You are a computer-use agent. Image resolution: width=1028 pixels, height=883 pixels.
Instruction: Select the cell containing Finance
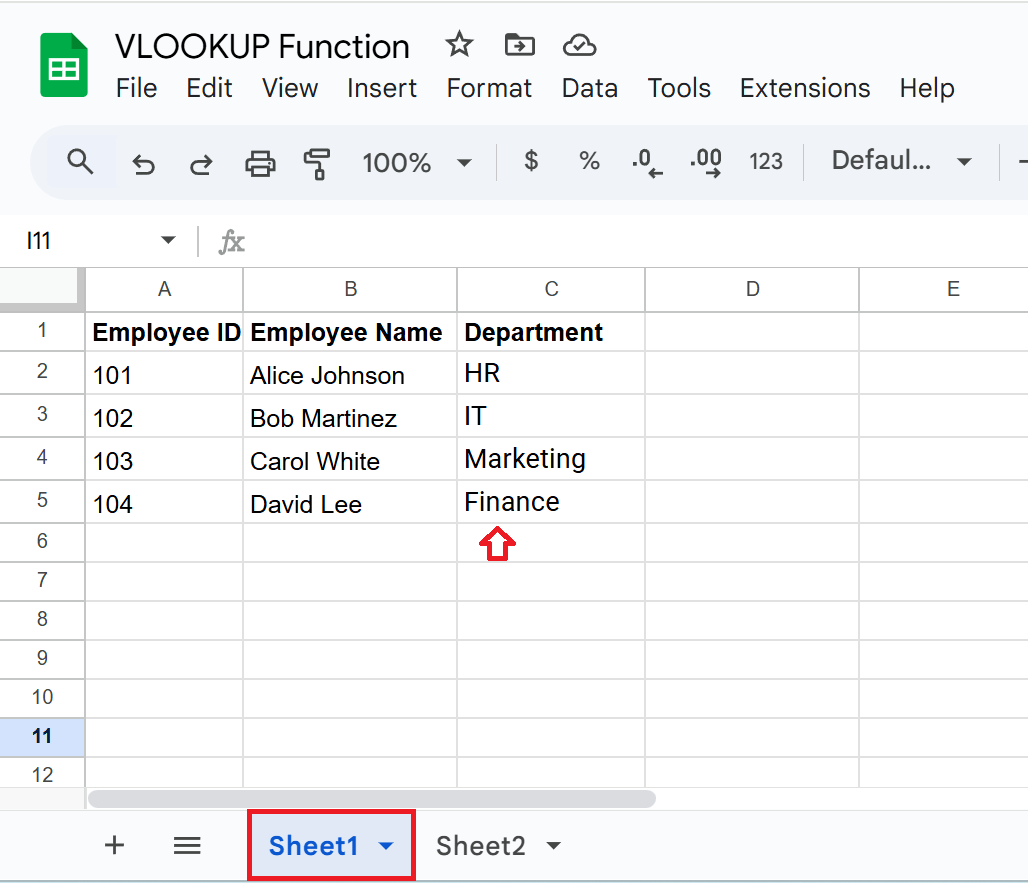point(551,501)
